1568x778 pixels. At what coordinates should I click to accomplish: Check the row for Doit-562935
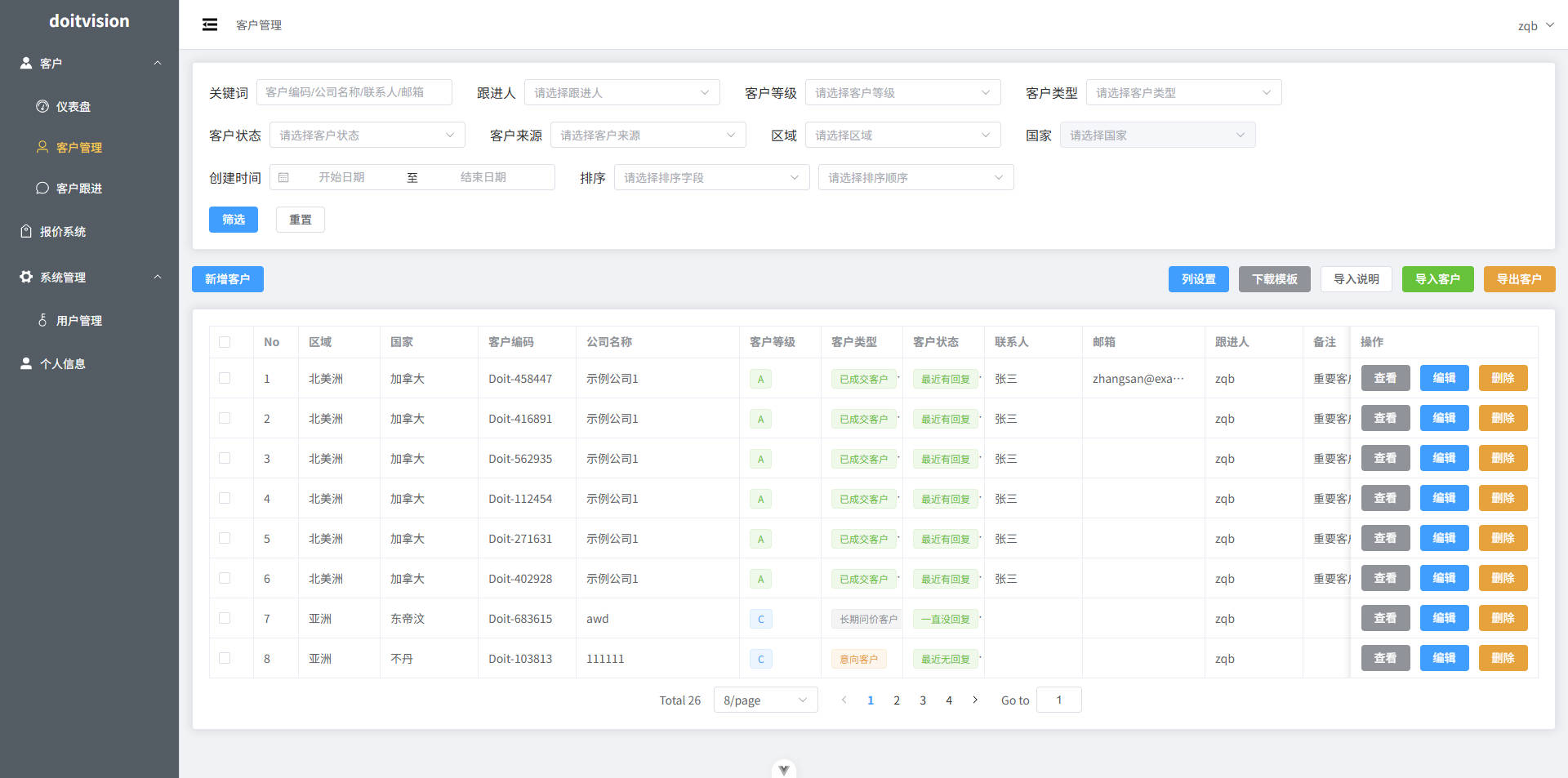point(225,458)
